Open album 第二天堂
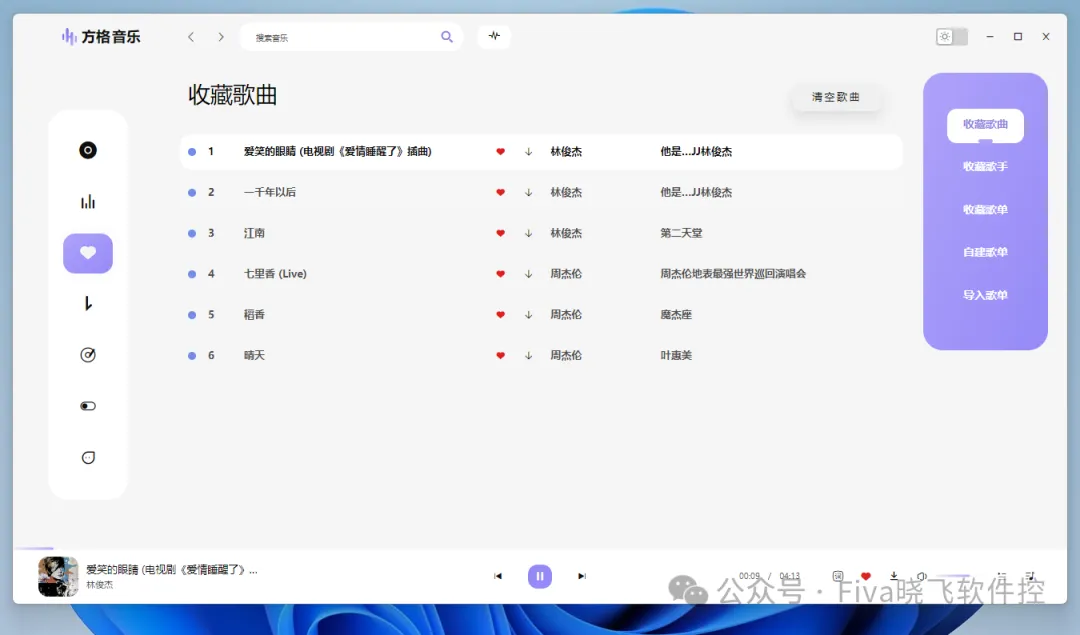 pyautogui.click(x=681, y=233)
